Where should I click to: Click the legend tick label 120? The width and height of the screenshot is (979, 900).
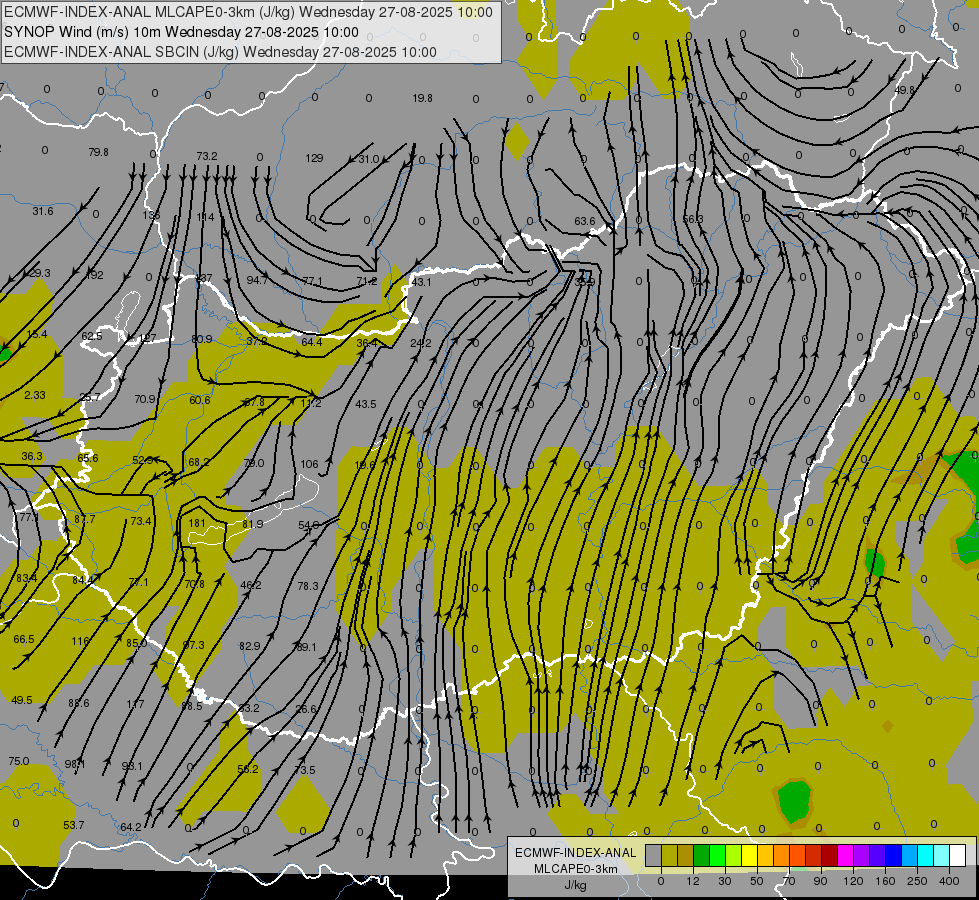pos(853,881)
